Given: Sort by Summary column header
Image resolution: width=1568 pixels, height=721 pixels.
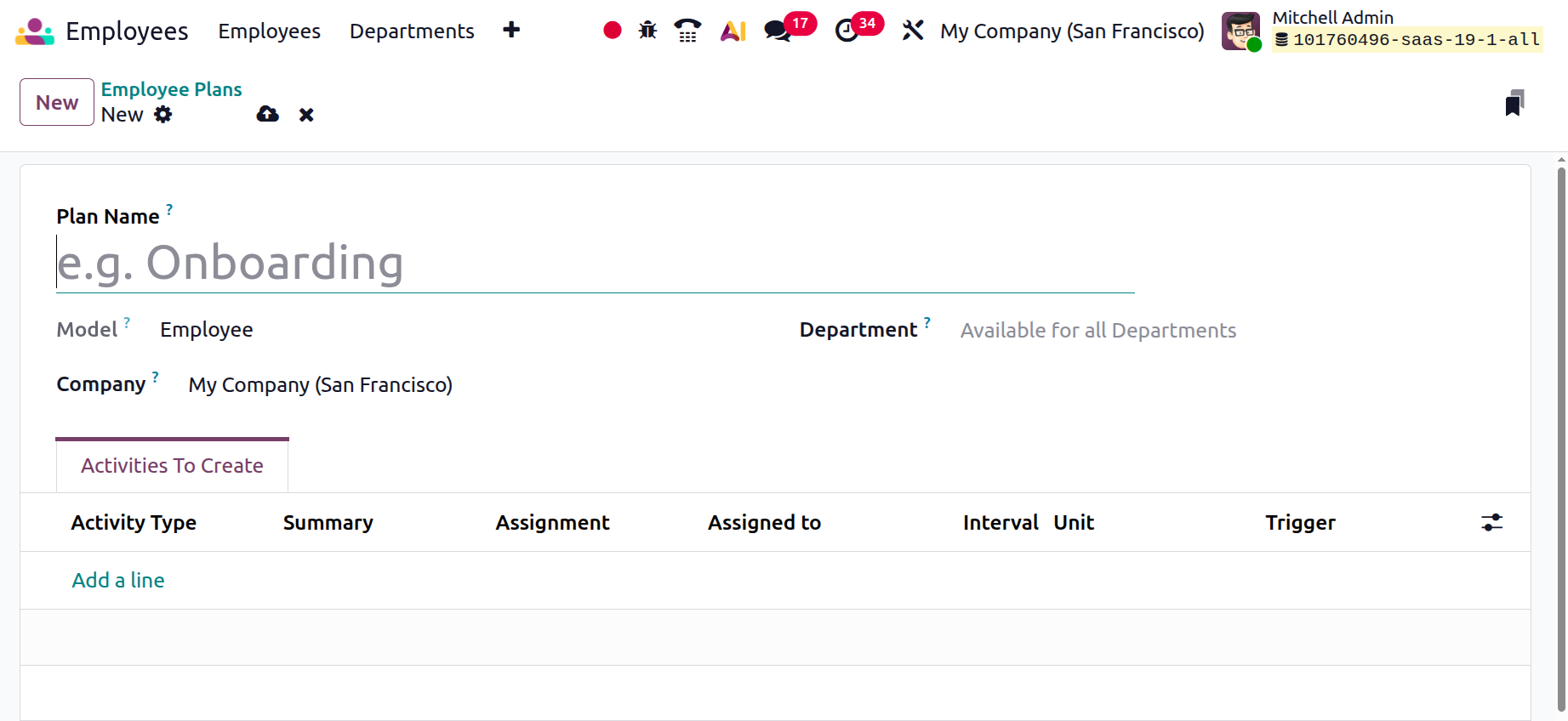Looking at the screenshot, I should coord(328,523).
